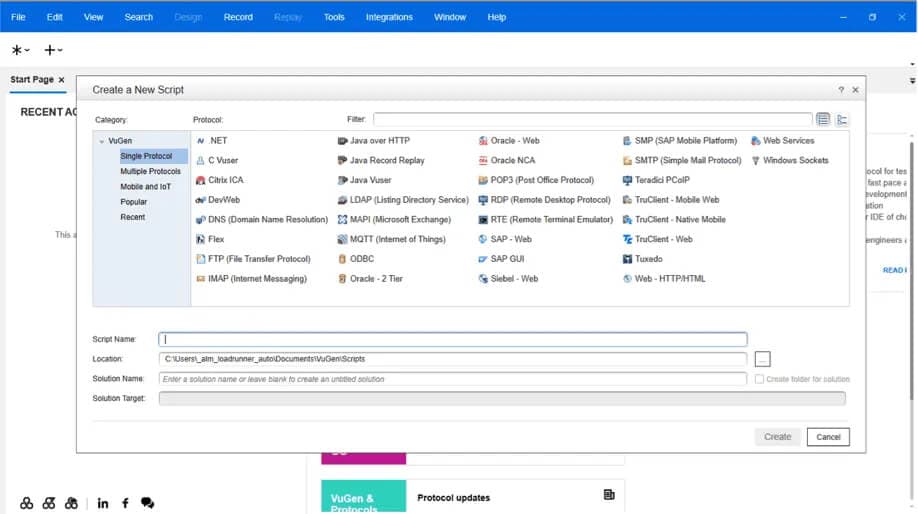
Task: Select the Oracle NCA protocol icon
Action: [483, 160]
